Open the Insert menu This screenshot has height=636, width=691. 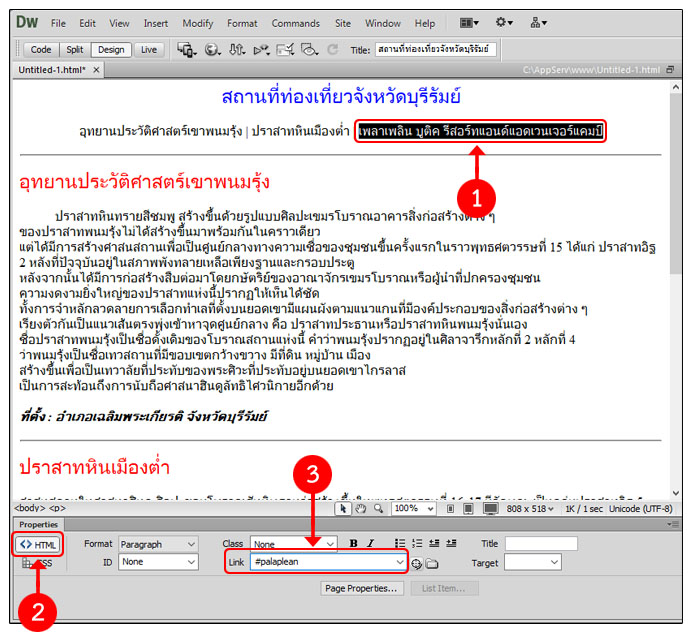click(x=155, y=23)
